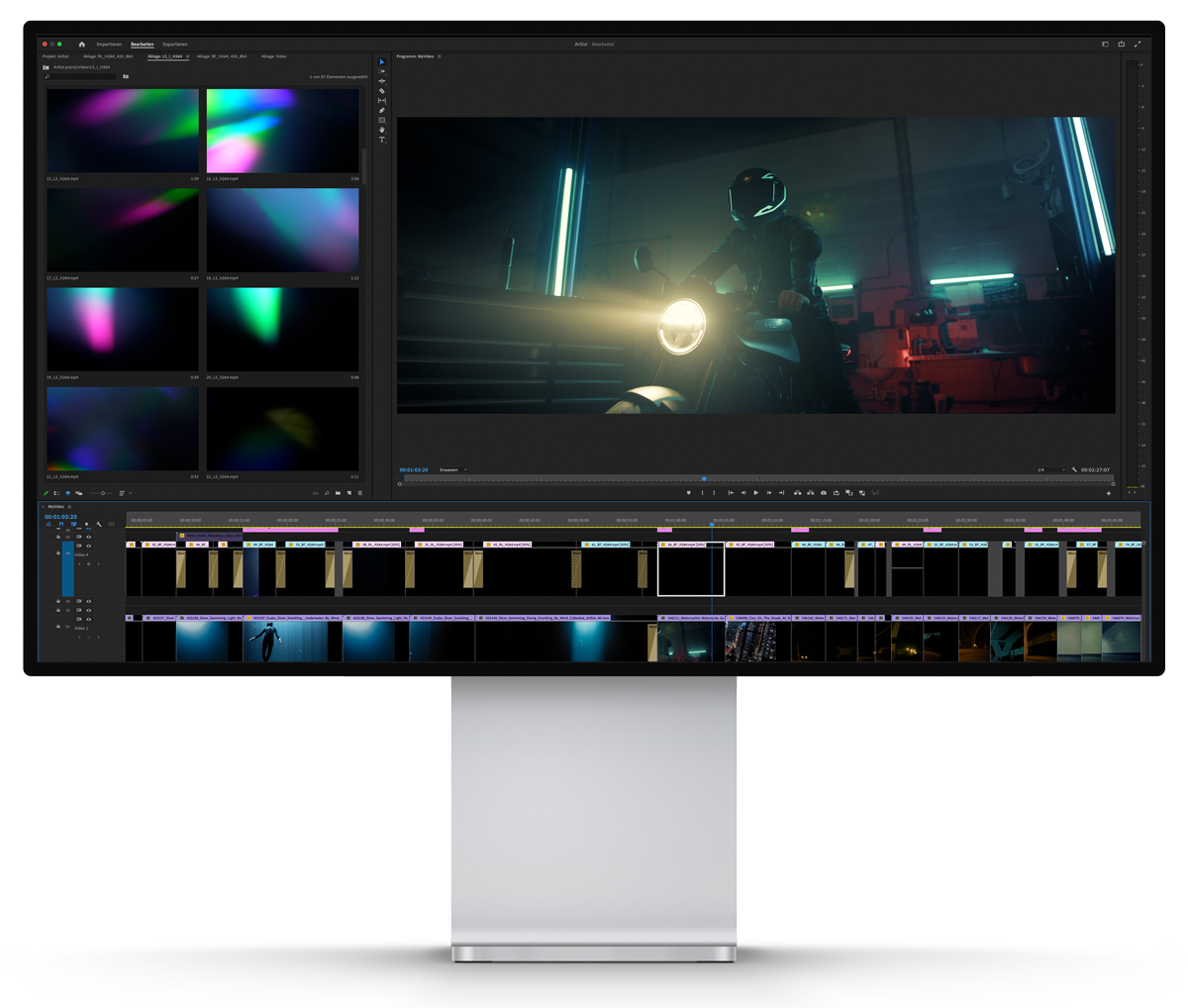Viewport: 1188px width, 1008px height.
Task: Click the lift icon in program monitor
Action: tap(797, 493)
